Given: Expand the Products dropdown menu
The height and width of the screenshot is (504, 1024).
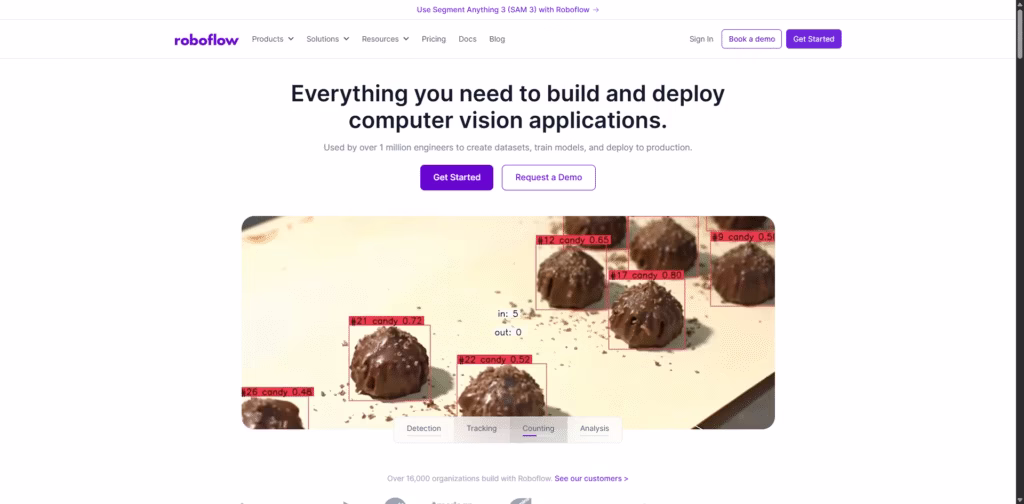Looking at the screenshot, I should [x=273, y=39].
